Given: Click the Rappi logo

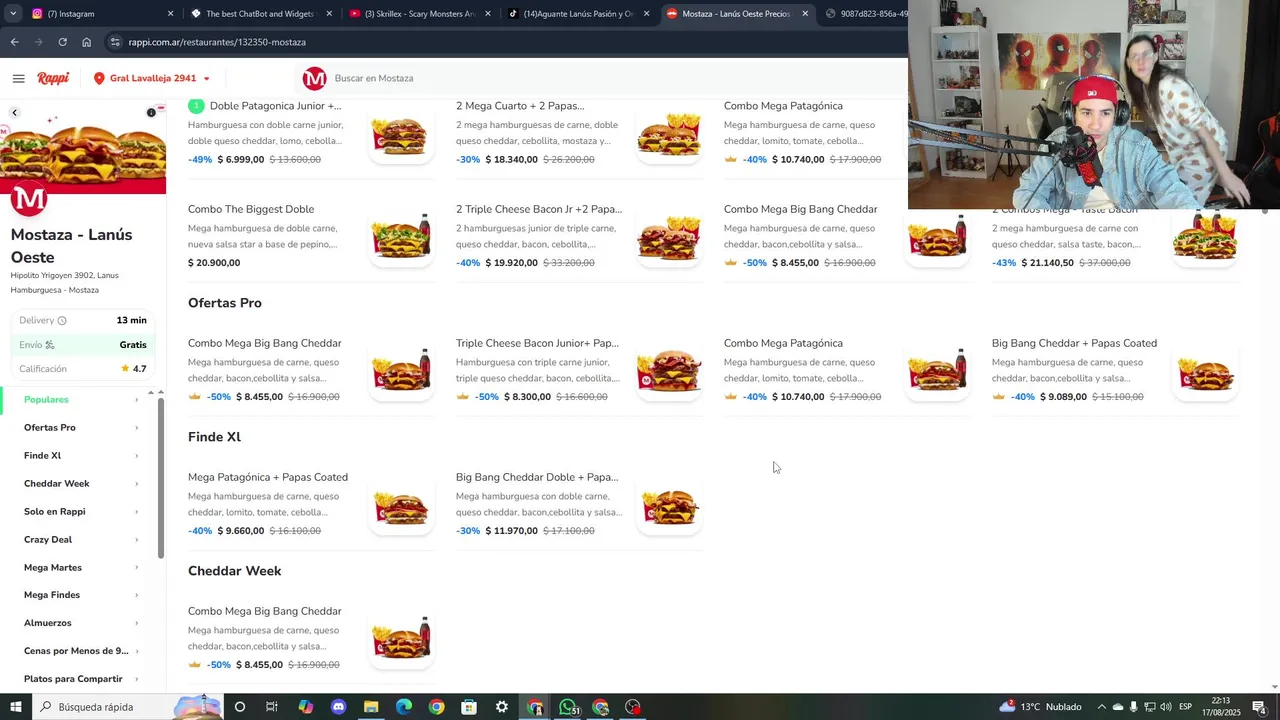Looking at the screenshot, I should (53, 78).
